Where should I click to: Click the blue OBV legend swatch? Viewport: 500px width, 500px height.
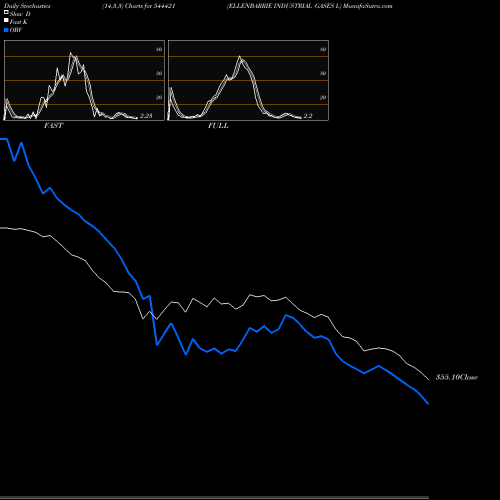click(6, 30)
